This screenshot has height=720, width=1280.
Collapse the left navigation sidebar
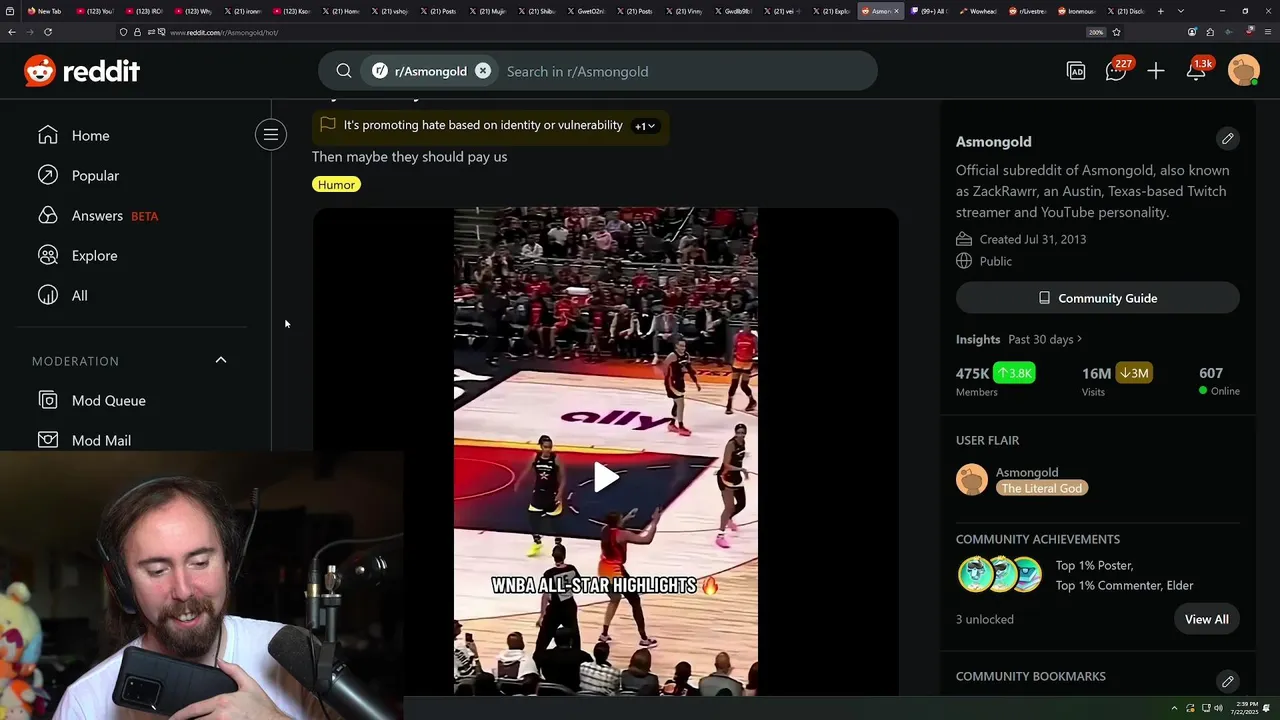tap(271, 134)
